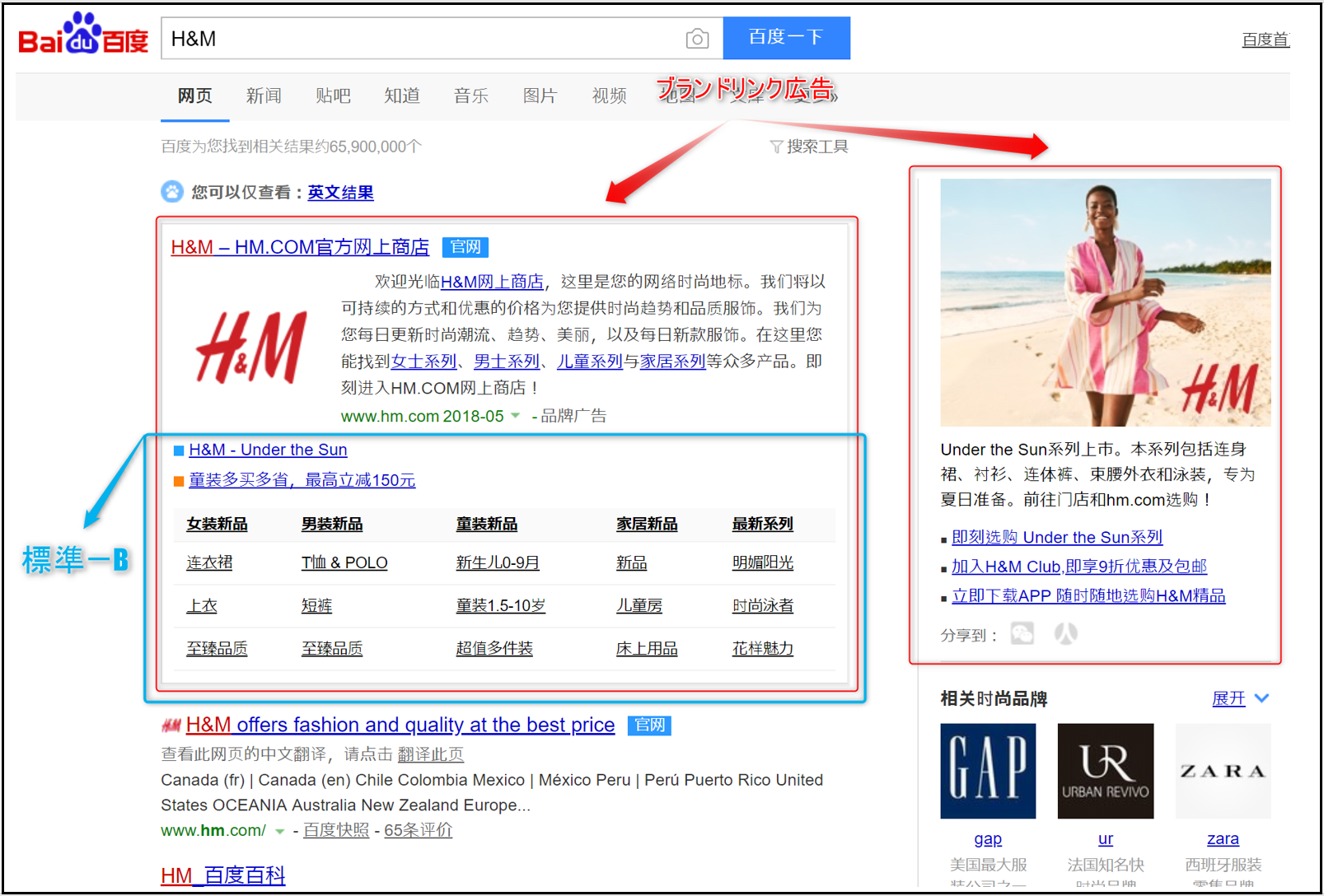Click the Baidu logo
This screenshot has width=1324, height=896.
pyautogui.click(x=83, y=35)
